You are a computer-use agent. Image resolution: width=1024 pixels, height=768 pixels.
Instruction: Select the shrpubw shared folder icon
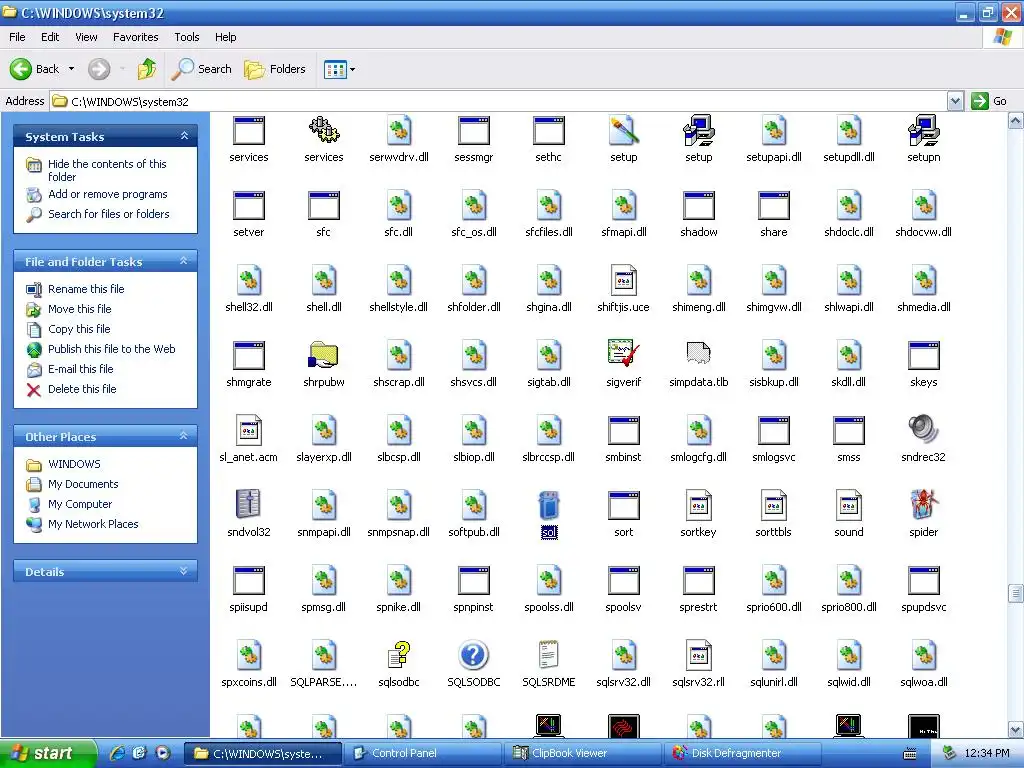coord(324,356)
